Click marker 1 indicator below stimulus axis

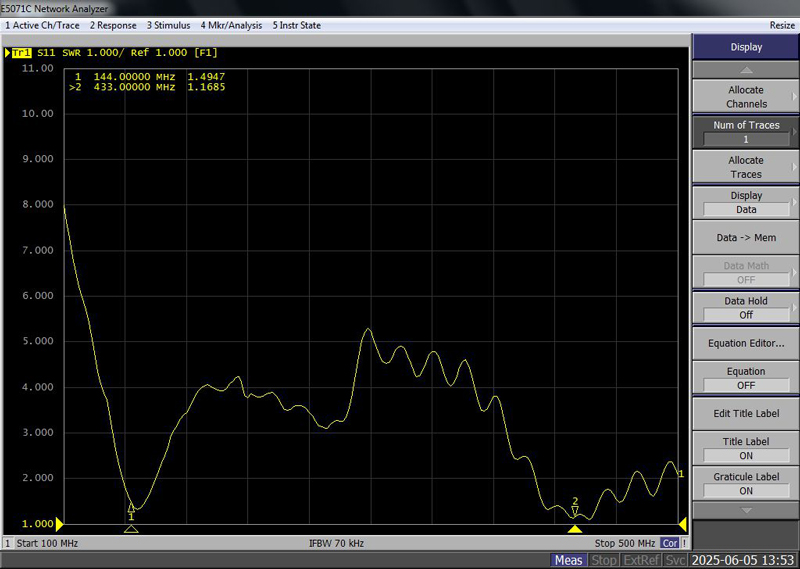(x=131, y=529)
